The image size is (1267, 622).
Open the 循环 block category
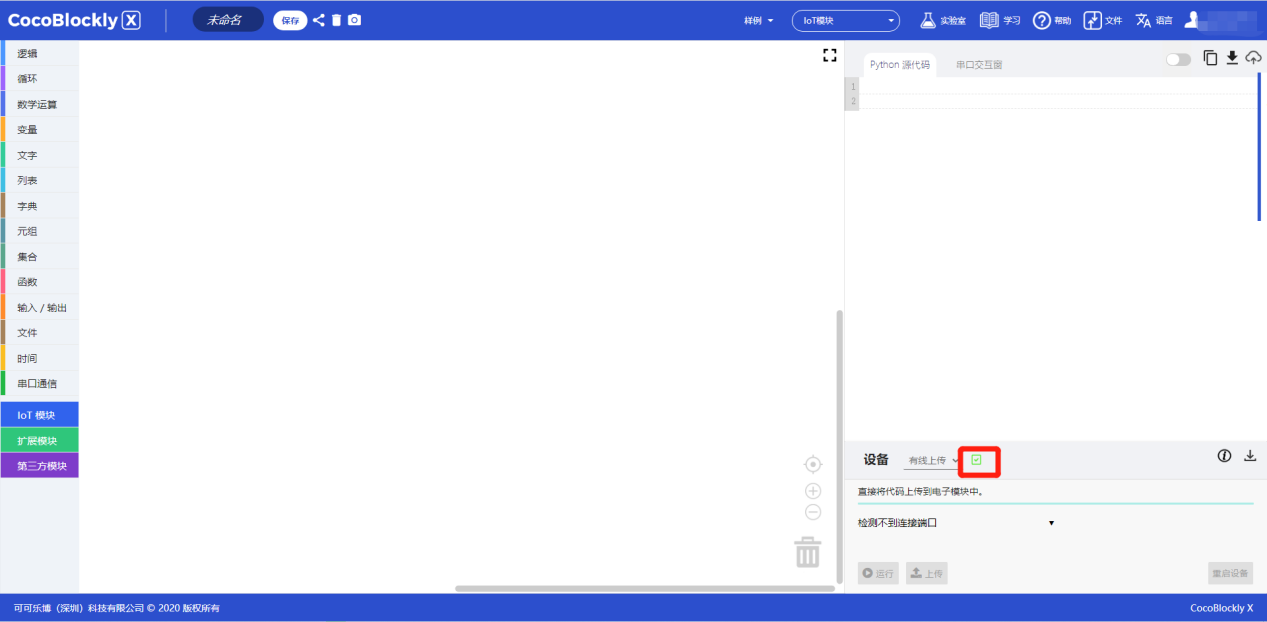tap(28, 79)
